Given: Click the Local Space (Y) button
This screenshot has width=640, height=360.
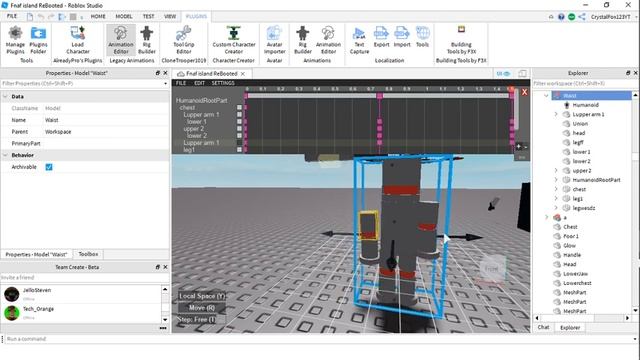Looking at the screenshot, I should [202, 296].
